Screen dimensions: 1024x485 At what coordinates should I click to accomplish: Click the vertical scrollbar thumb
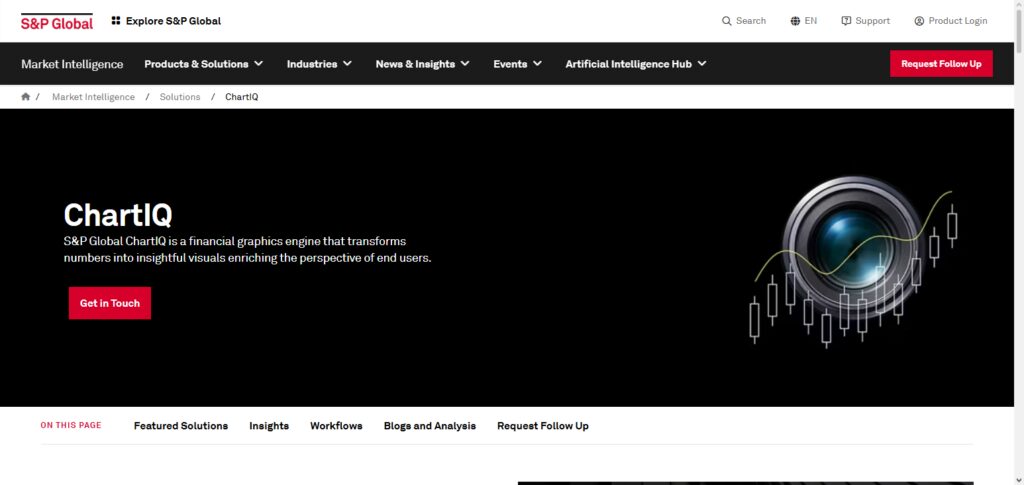pyautogui.click(x=1019, y=31)
